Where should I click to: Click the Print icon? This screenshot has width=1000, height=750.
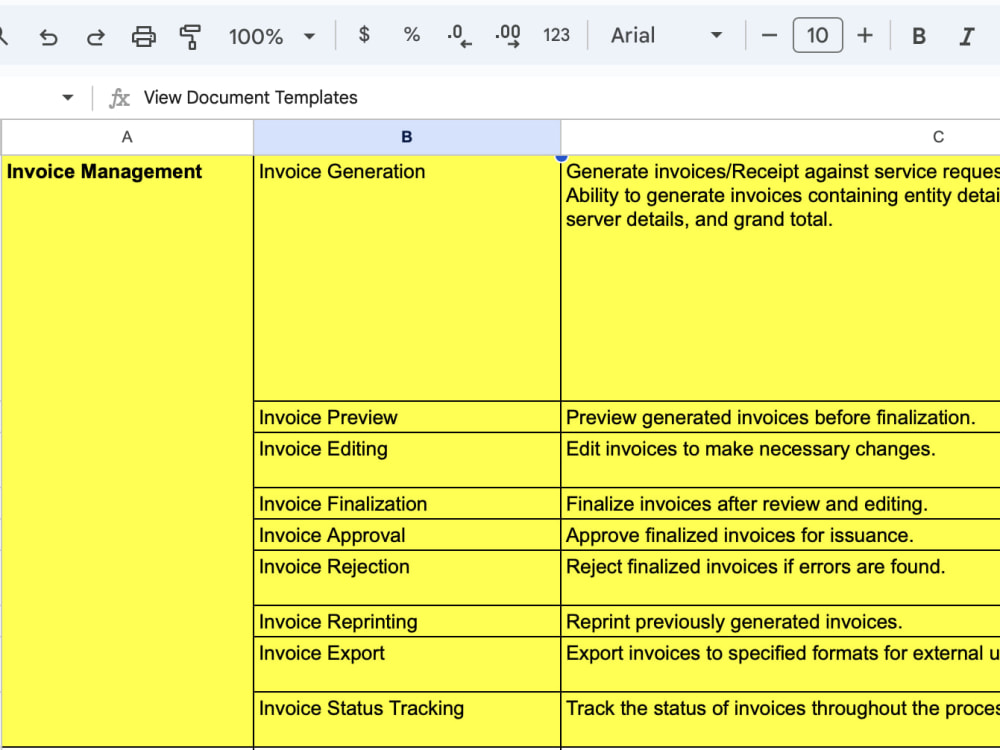pyautogui.click(x=143, y=36)
